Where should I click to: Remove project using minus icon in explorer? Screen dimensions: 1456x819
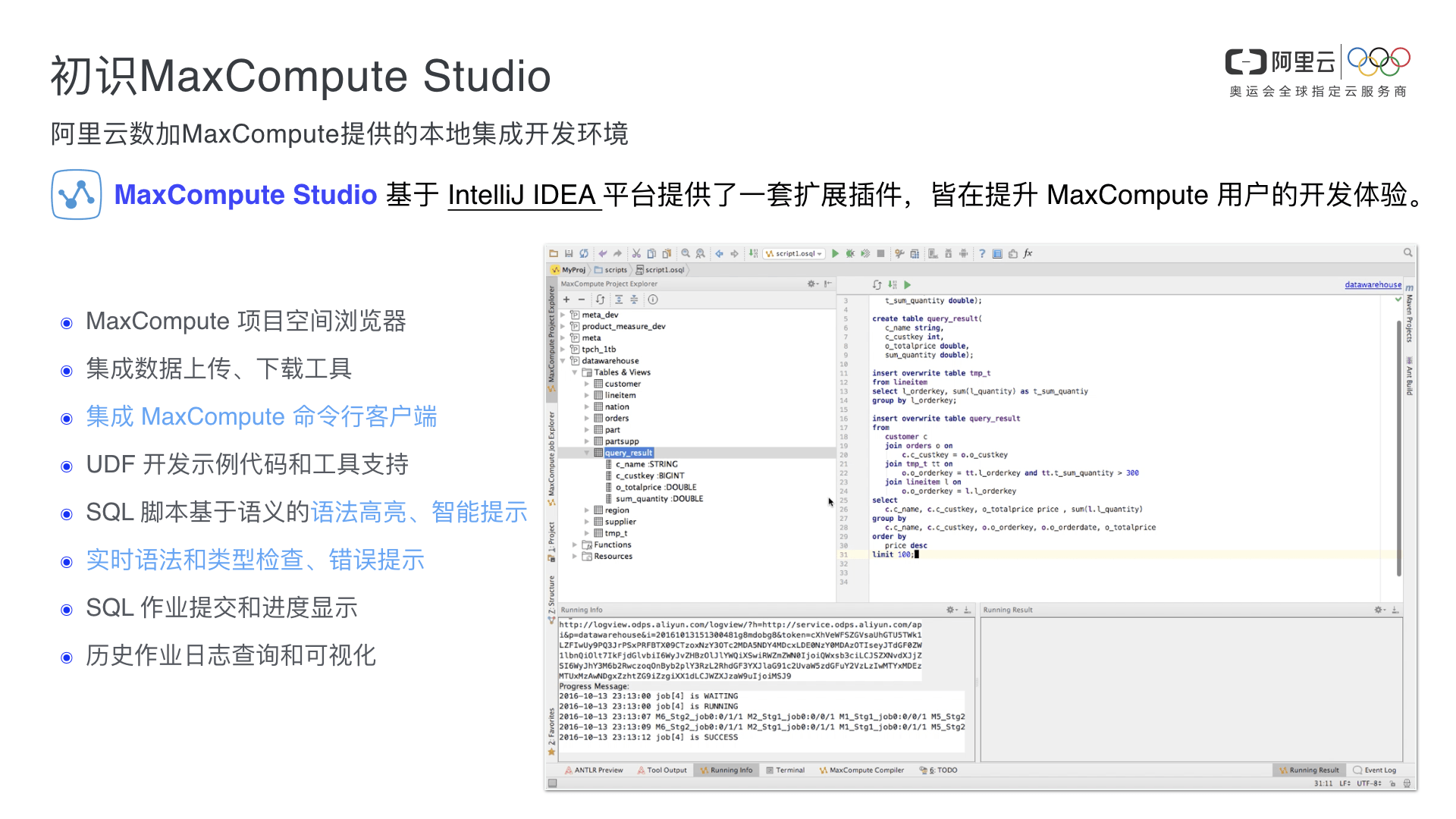tap(582, 300)
